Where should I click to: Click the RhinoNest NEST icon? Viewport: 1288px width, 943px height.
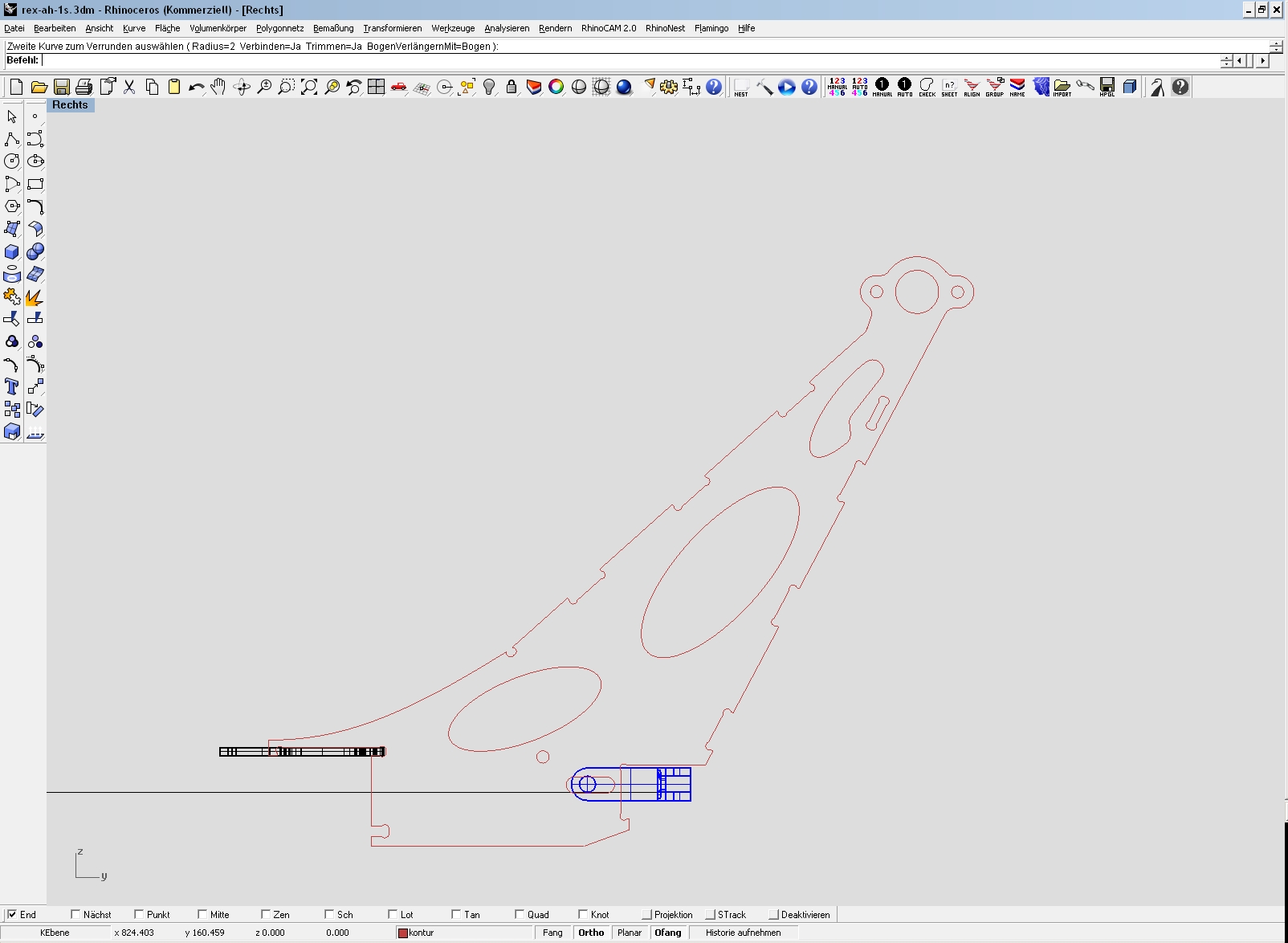point(740,87)
